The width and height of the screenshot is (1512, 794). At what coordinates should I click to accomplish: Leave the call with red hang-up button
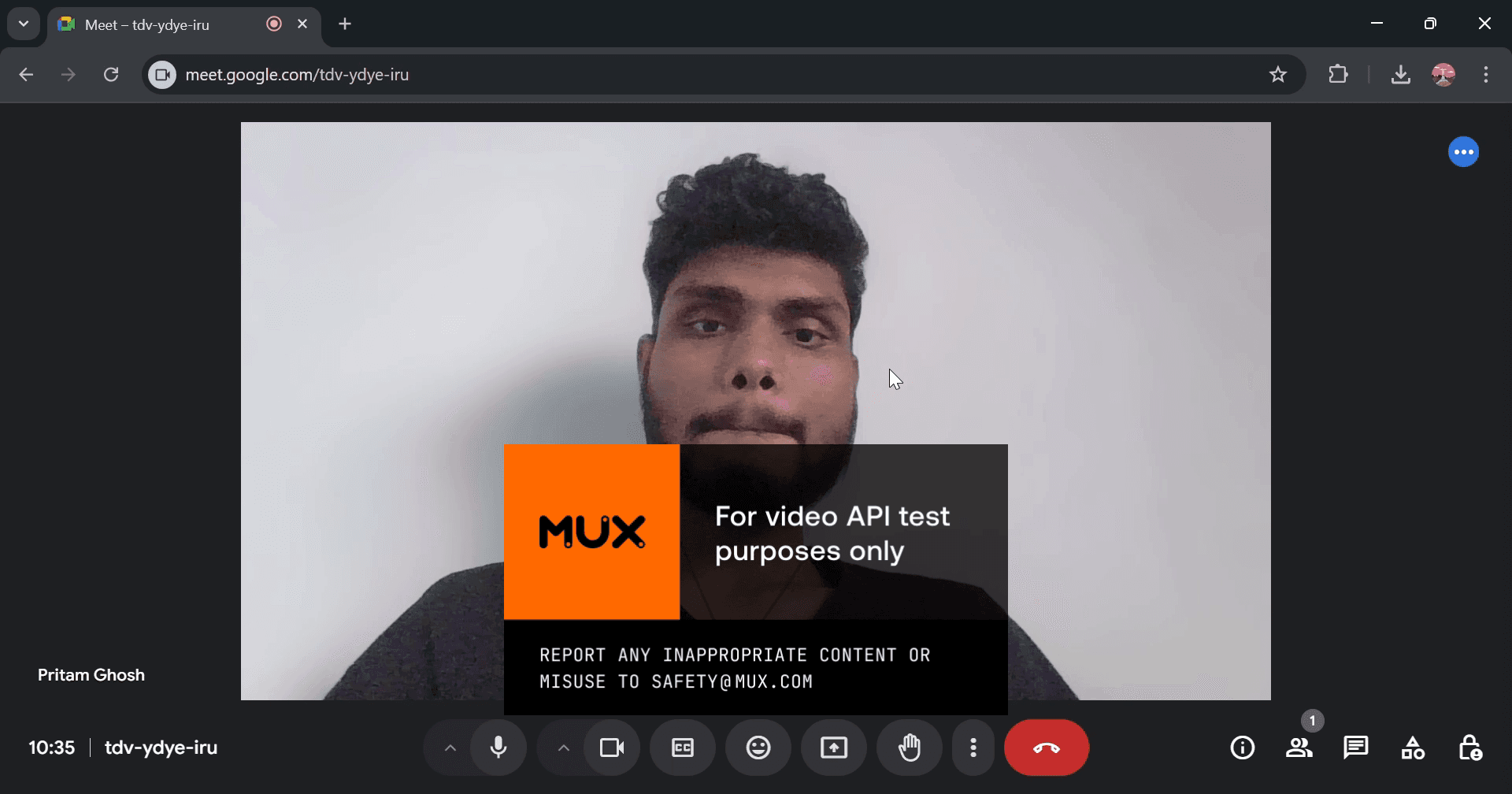pyautogui.click(x=1047, y=748)
